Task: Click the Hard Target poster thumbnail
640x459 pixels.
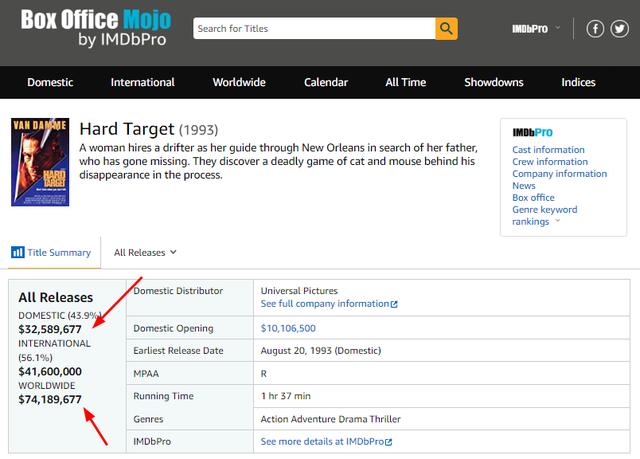Action: point(40,162)
